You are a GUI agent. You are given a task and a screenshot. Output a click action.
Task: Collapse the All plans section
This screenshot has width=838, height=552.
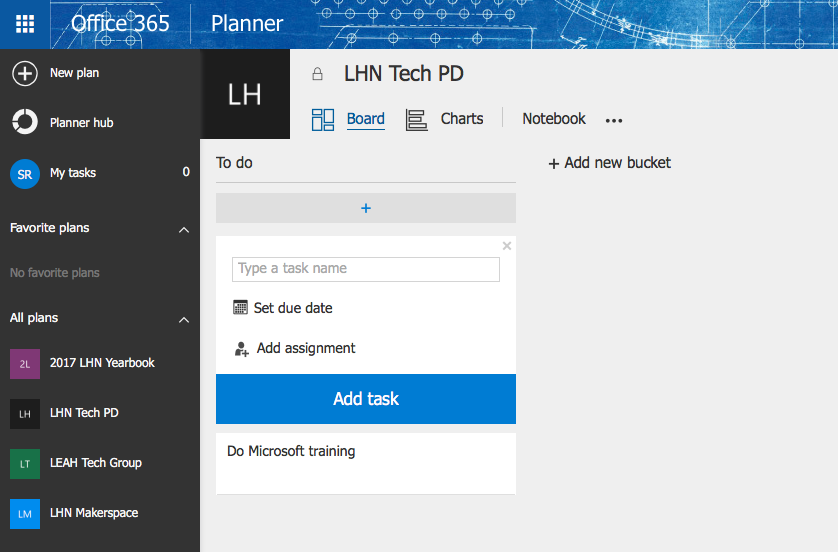[x=184, y=320]
